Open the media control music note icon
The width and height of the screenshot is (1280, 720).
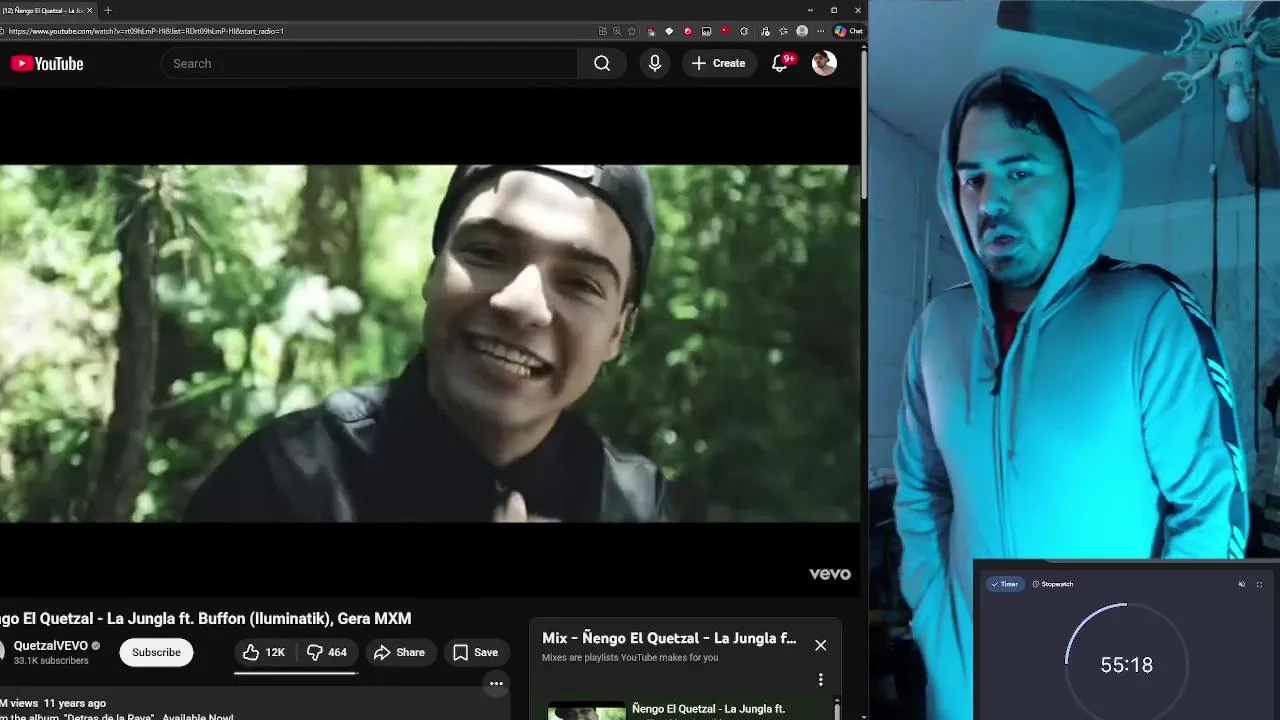pyautogui.click(x=765, y=31)
